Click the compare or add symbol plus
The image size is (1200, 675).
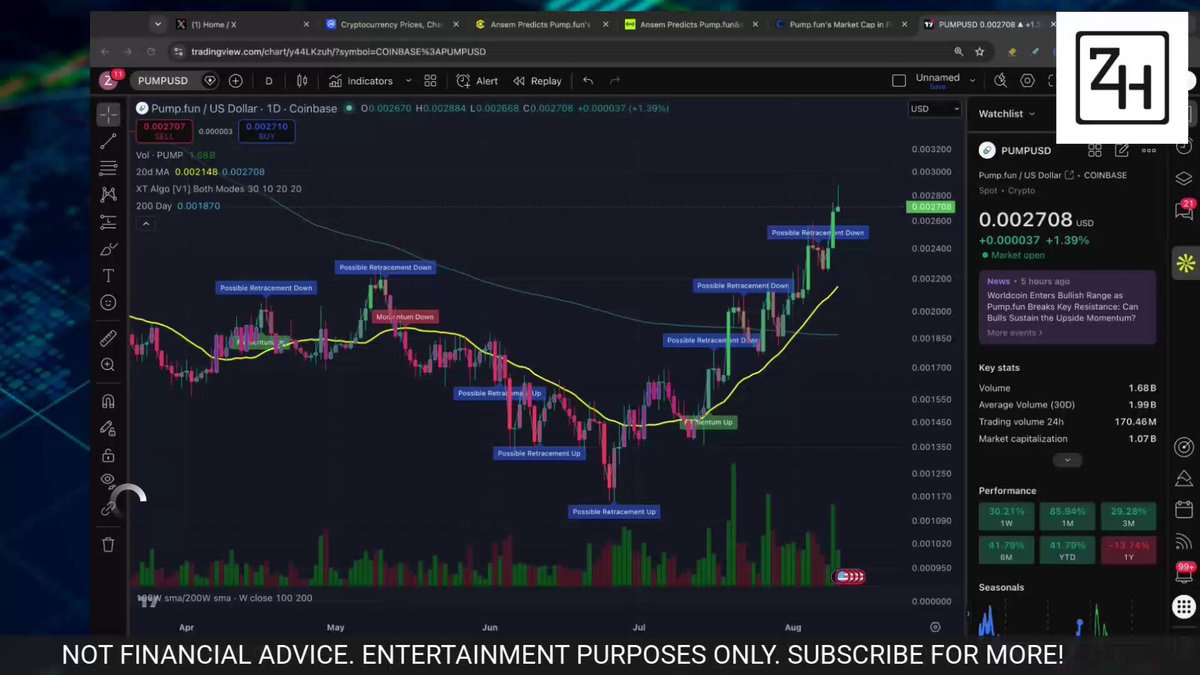(235, 81)
